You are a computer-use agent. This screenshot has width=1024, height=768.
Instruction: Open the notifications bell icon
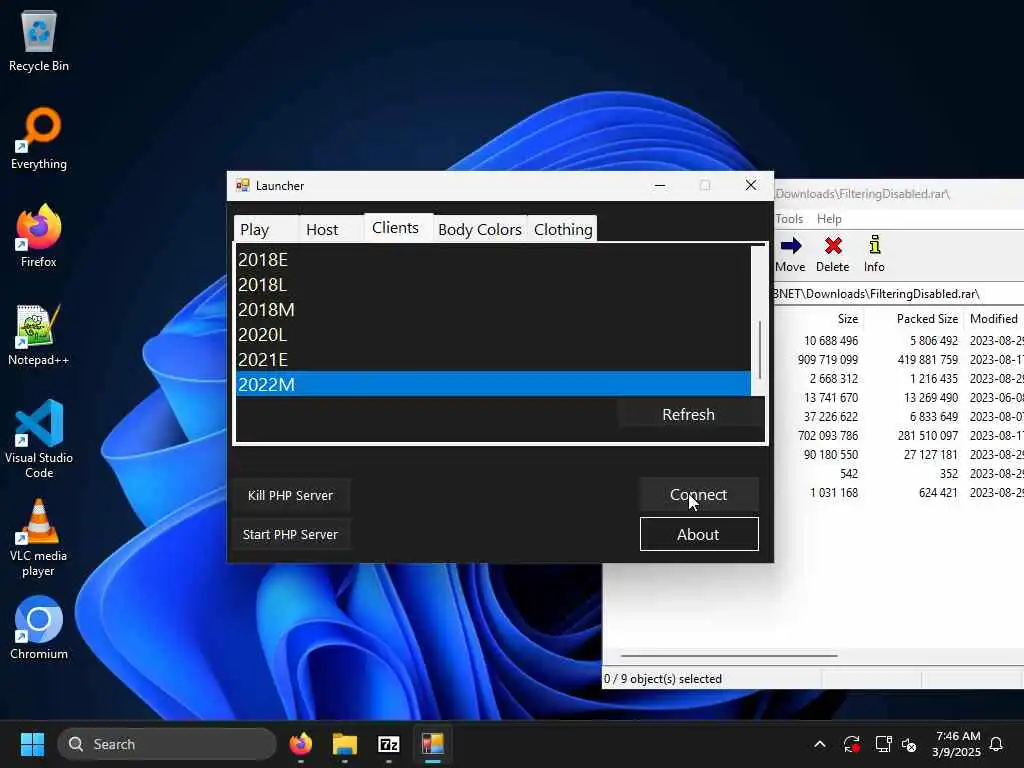(x=997, y=744)
